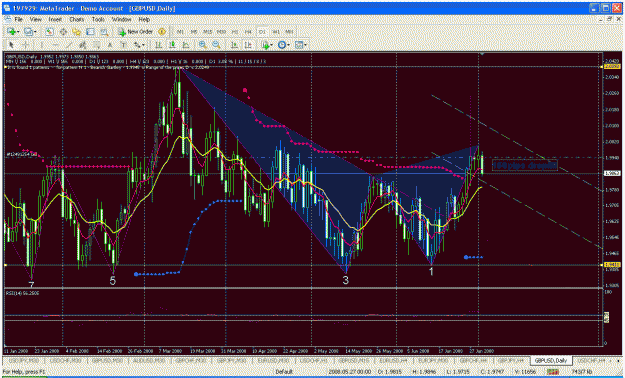Click the chart pattern label box text
The height and width of the screenshot is (378, 625).
coord(525,165)
